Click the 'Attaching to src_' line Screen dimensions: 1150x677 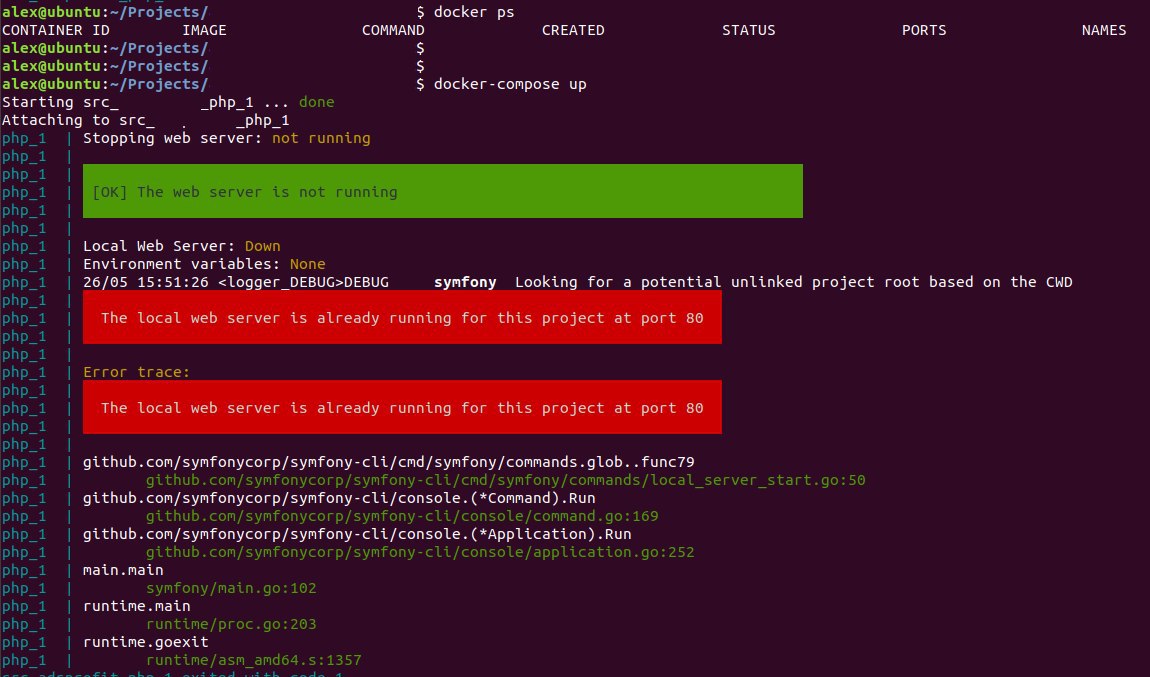tap(145, 120)
